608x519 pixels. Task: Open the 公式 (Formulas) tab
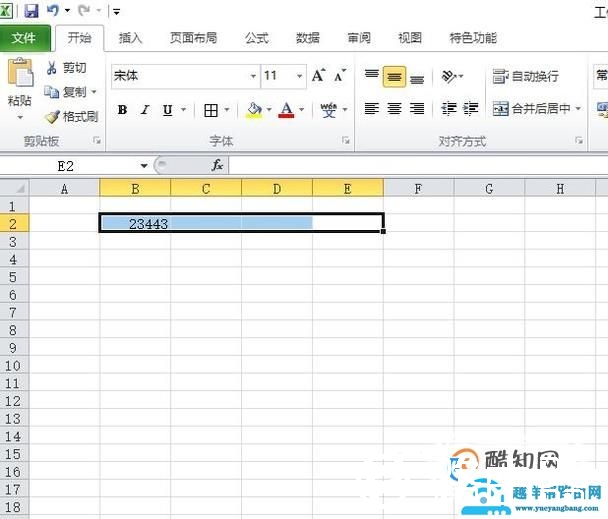pos(257,38)
